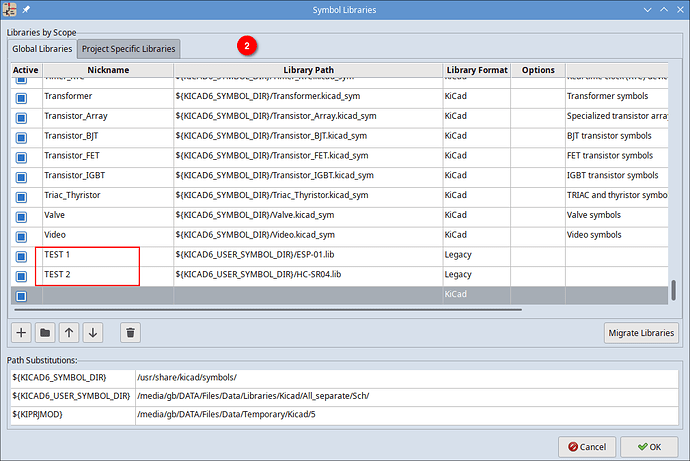Image resolution: width=690 pixels, height=461 pixels.
Task: Toggle Active checkbox for TEST 2 library
Action: tap(21, 276)
